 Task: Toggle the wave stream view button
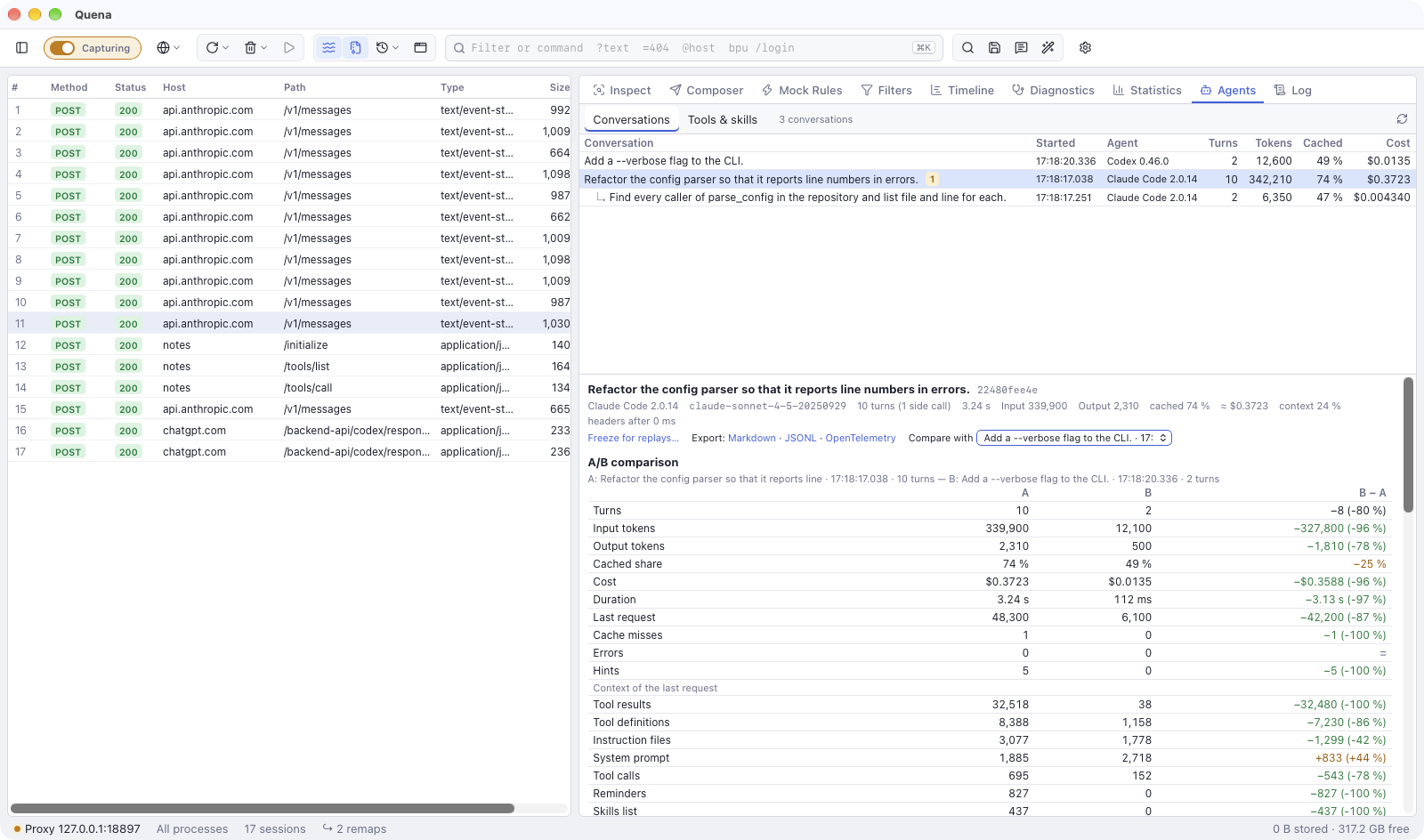tap(329, 48)
